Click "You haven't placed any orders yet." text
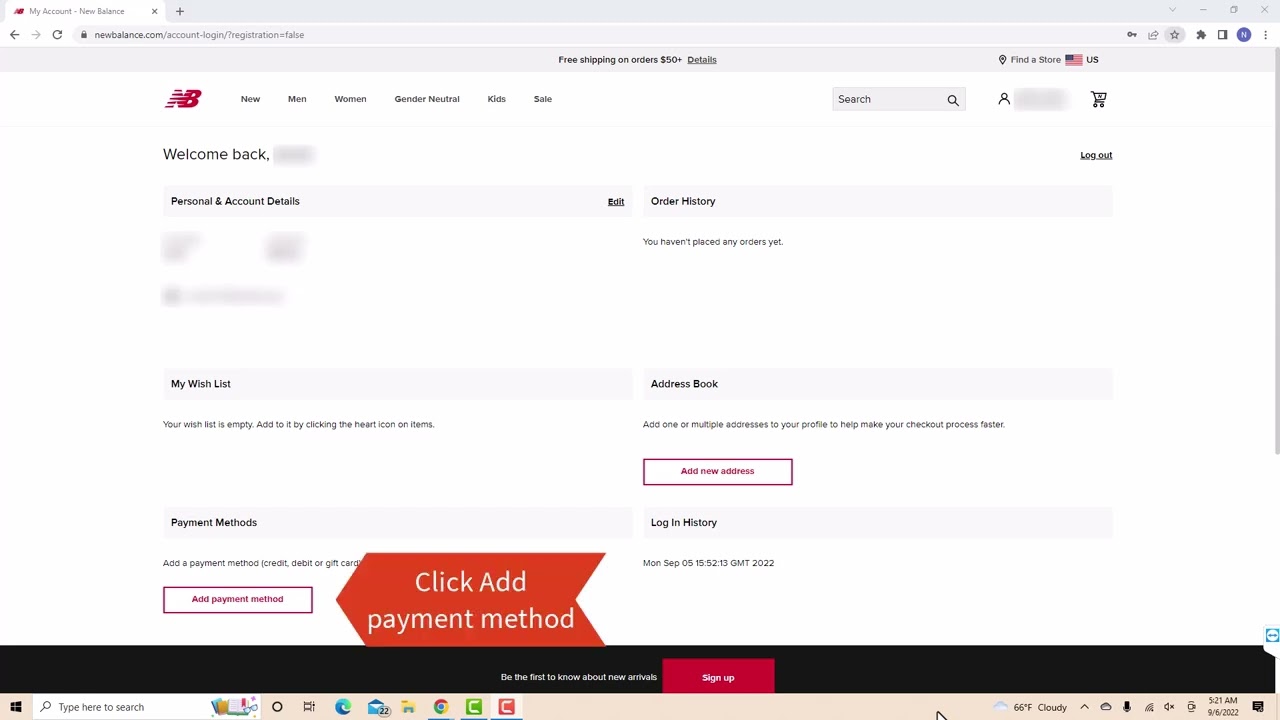 click(x=713, y=242)
